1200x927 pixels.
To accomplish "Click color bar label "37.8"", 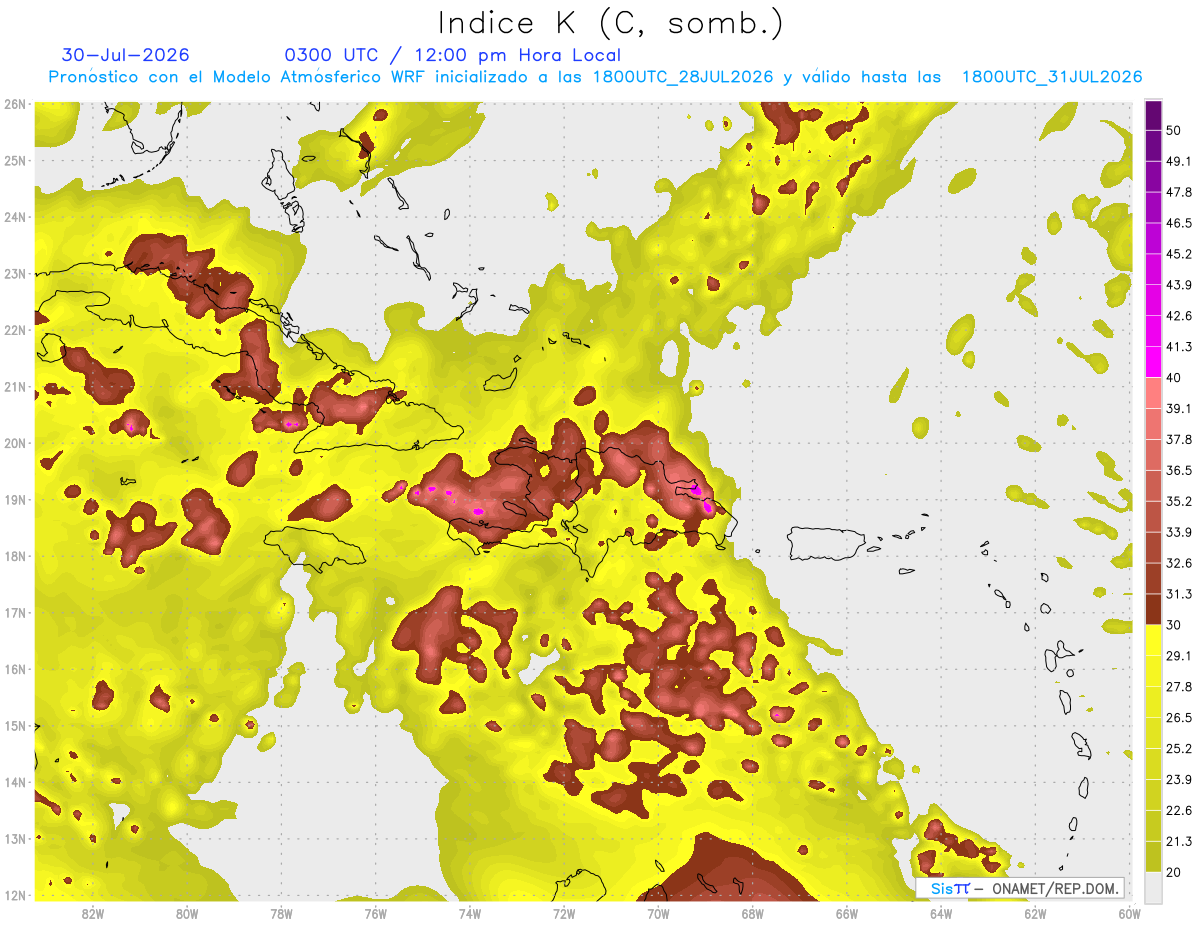I will click(x=1179, y=439).
